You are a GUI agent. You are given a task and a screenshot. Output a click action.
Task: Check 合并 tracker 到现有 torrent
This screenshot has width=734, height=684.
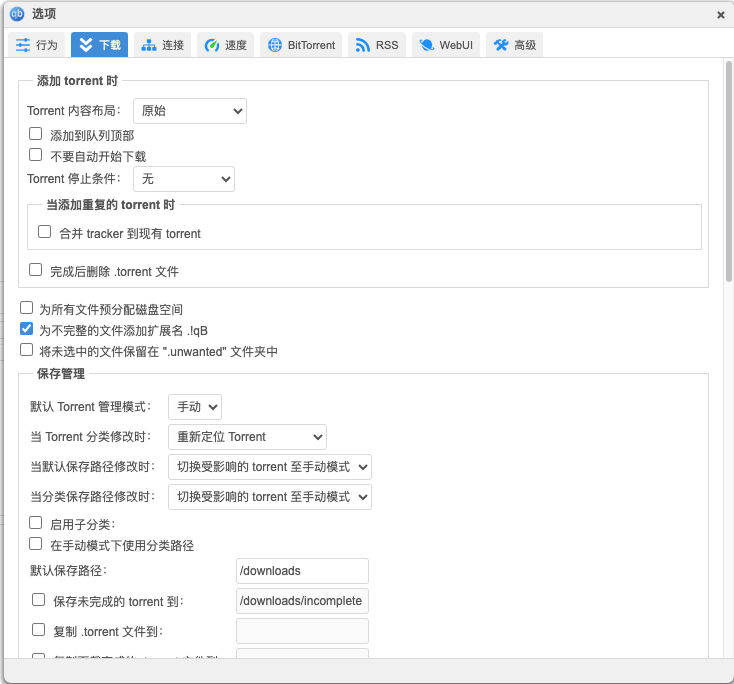44,232
